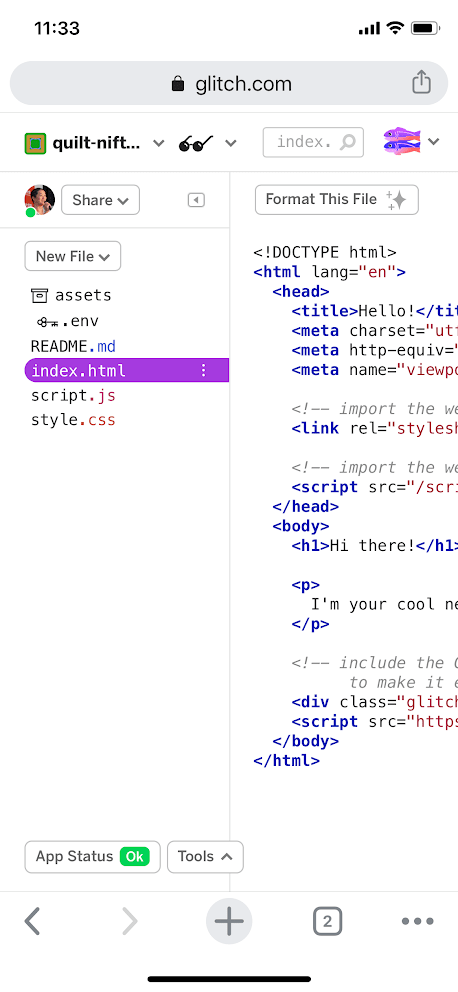Image resolution: width=458 pixels, height=992 pixels.
Task: Expand the Tools menu
Action: point(205,857)
